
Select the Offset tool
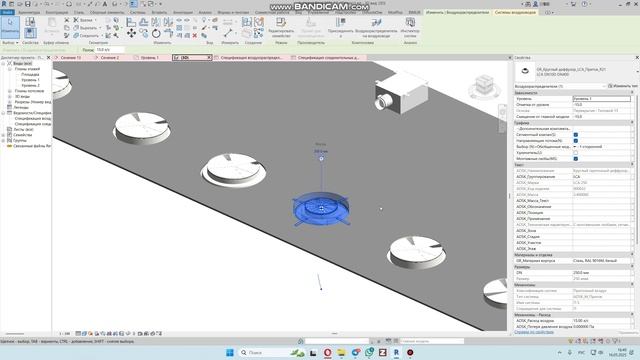click(144, 22)
